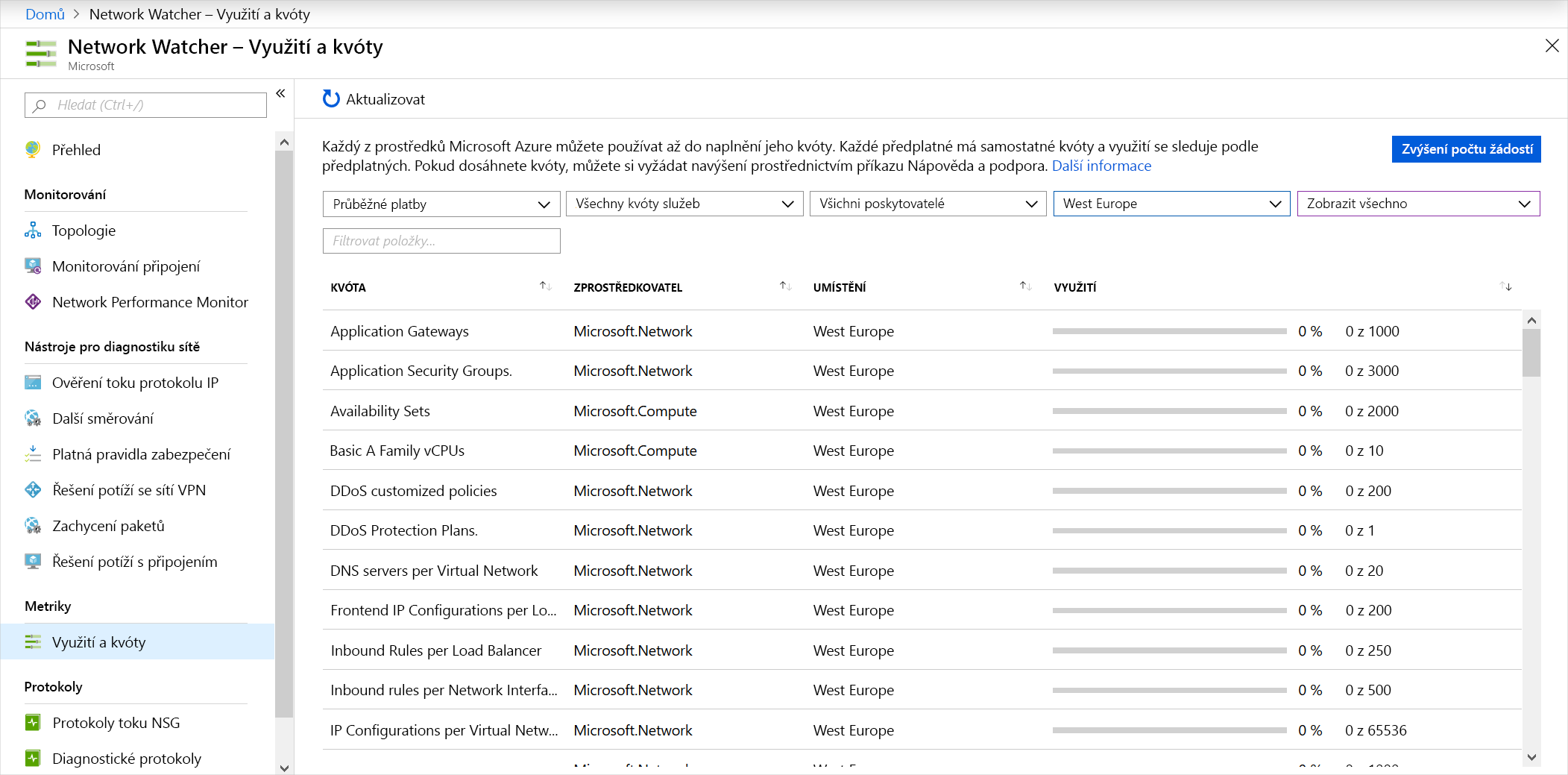This screenshot has height=775, width=1568.
Task: Select Application Security Groups. row name
Action: [421, 371]
